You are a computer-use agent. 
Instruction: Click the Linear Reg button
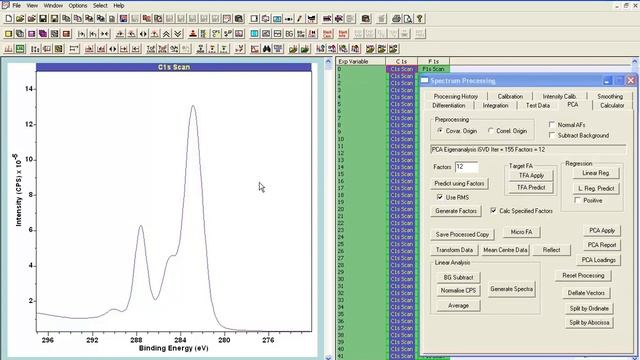(596, 173)
